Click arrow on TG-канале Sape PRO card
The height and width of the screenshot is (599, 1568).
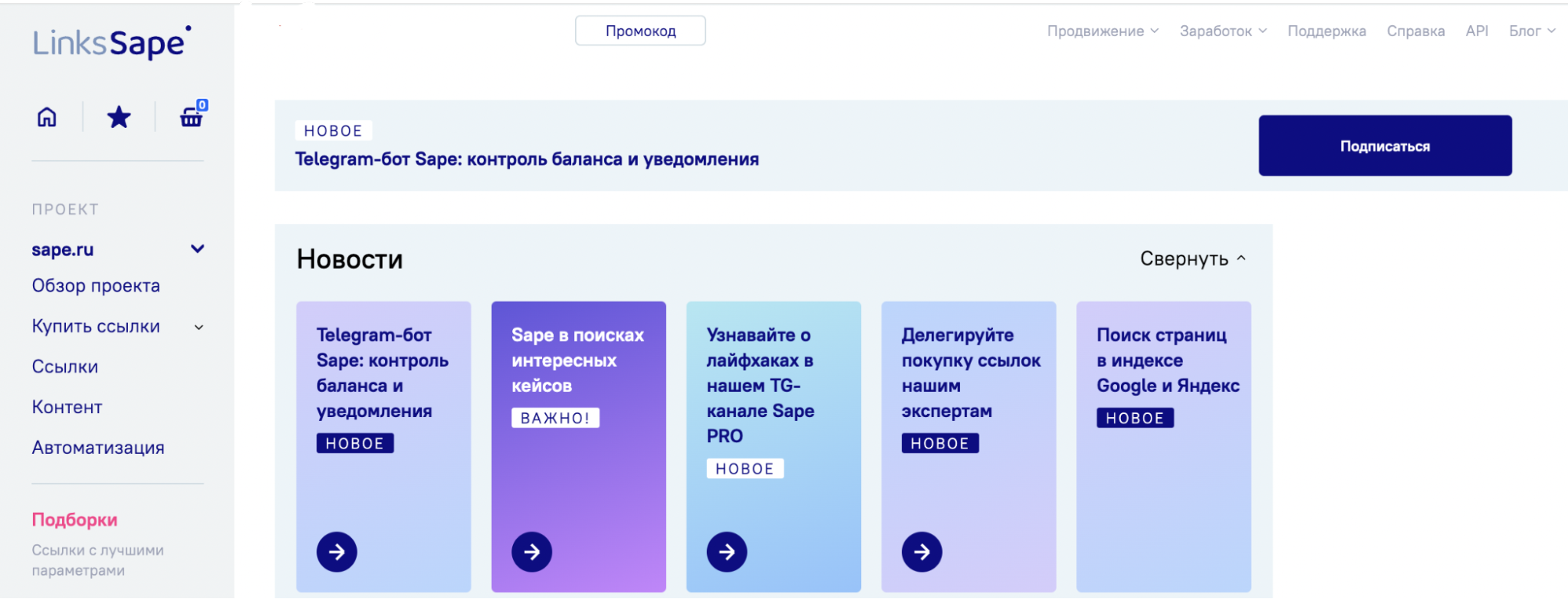coord(726,552)
